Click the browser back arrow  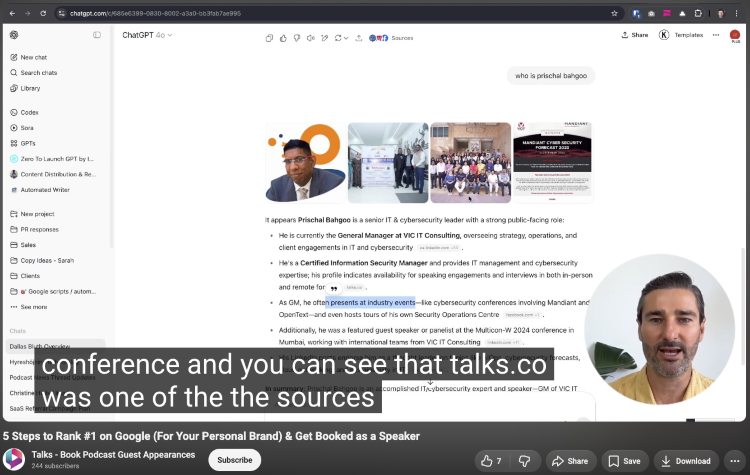[12, 13]
